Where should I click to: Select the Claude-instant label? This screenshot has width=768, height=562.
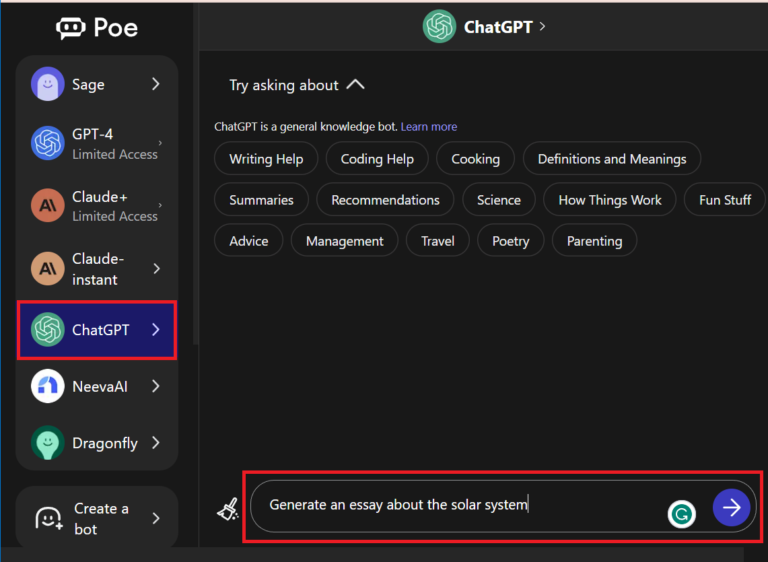(98, 269)
